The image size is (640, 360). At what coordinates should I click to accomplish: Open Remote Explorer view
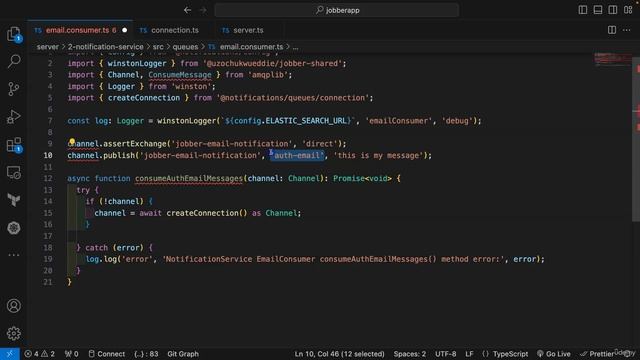14,173
